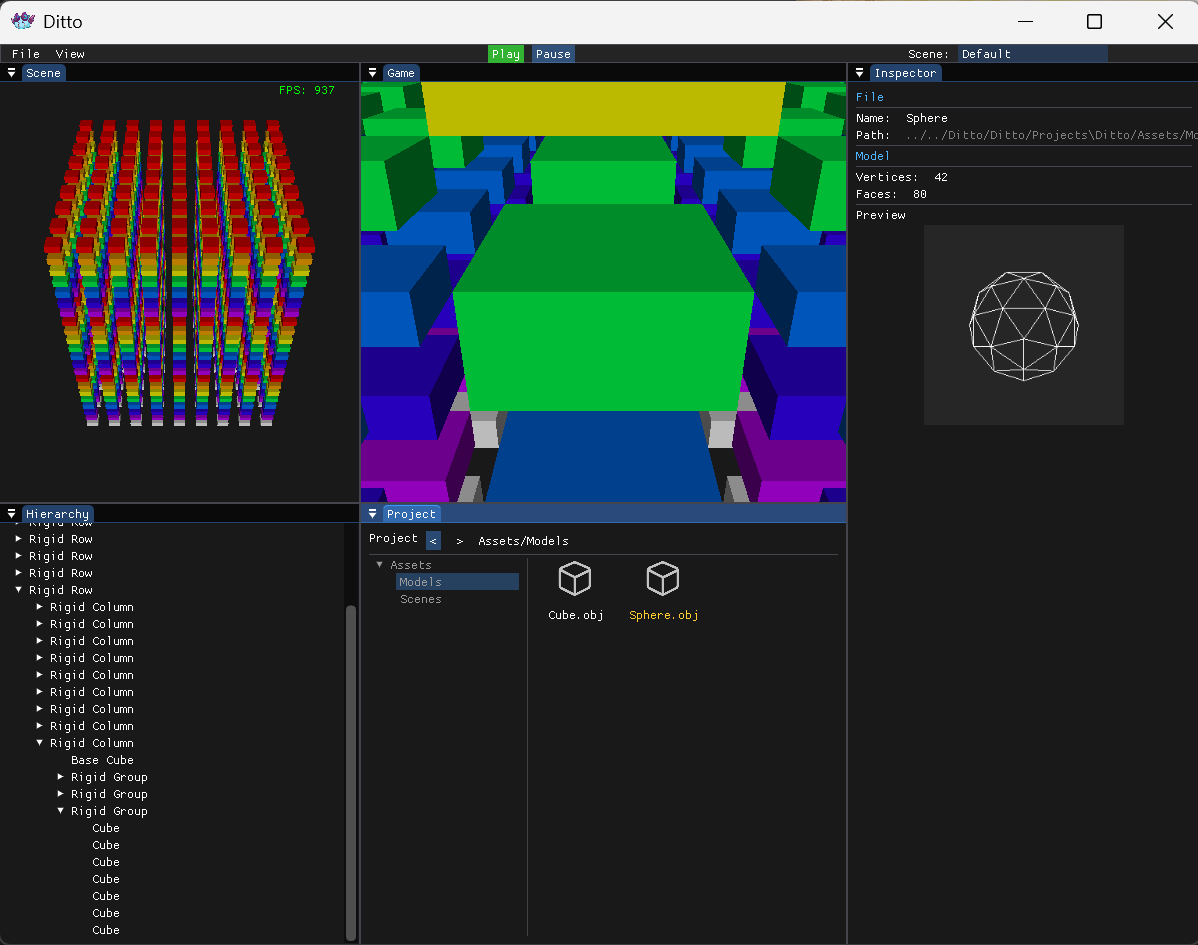Screen dimensions: 1198x945
Task: Click the Scene name field showing Default
Action: click(x=1032, y=53)
